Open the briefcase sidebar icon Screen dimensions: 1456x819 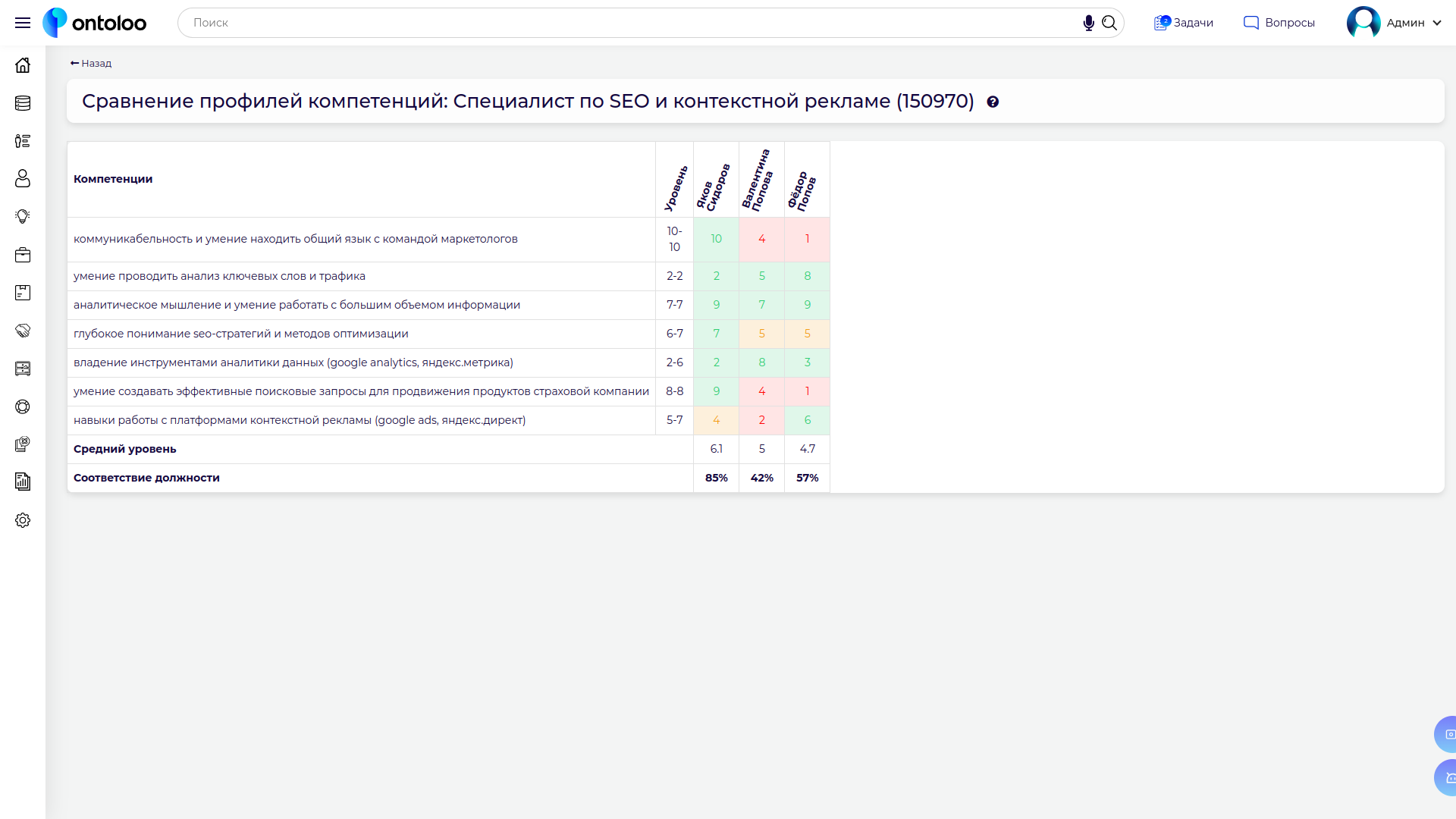coord(23,255)
